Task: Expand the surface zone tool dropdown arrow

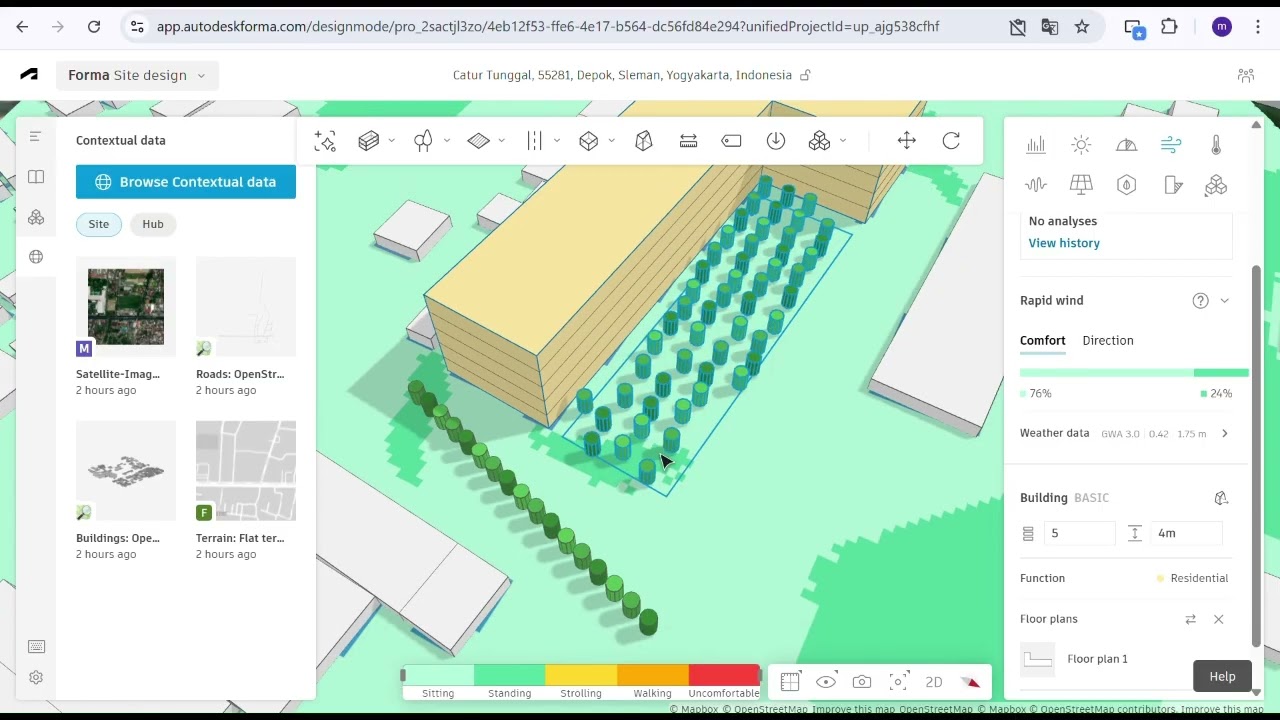Action: point(502,141)
